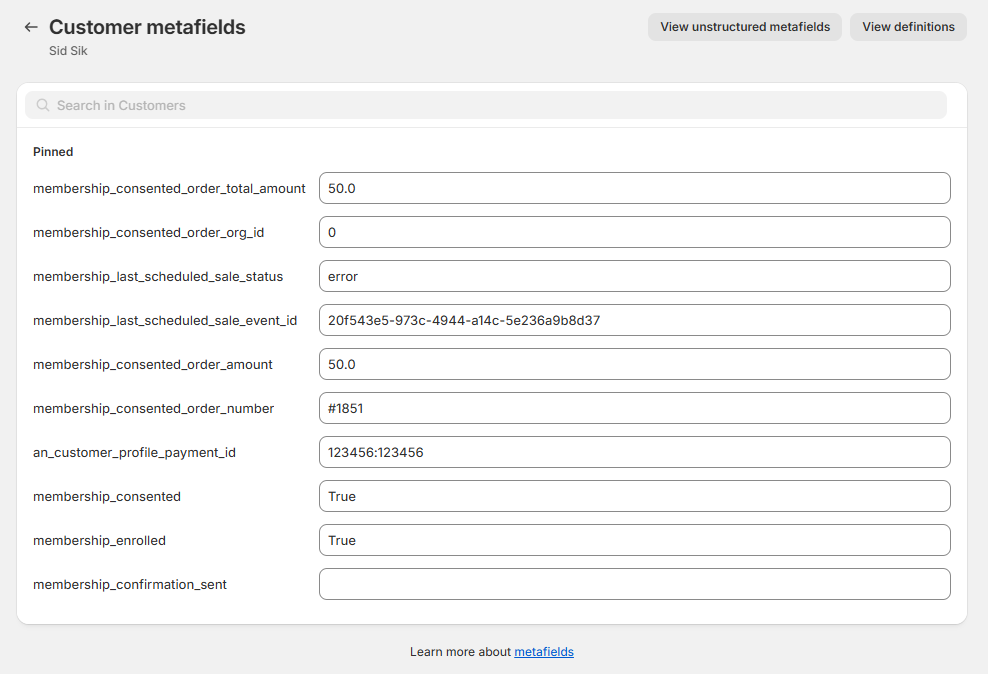
Task: Select the an_customer_profile_payment_id input
Action: click(634, 452)
